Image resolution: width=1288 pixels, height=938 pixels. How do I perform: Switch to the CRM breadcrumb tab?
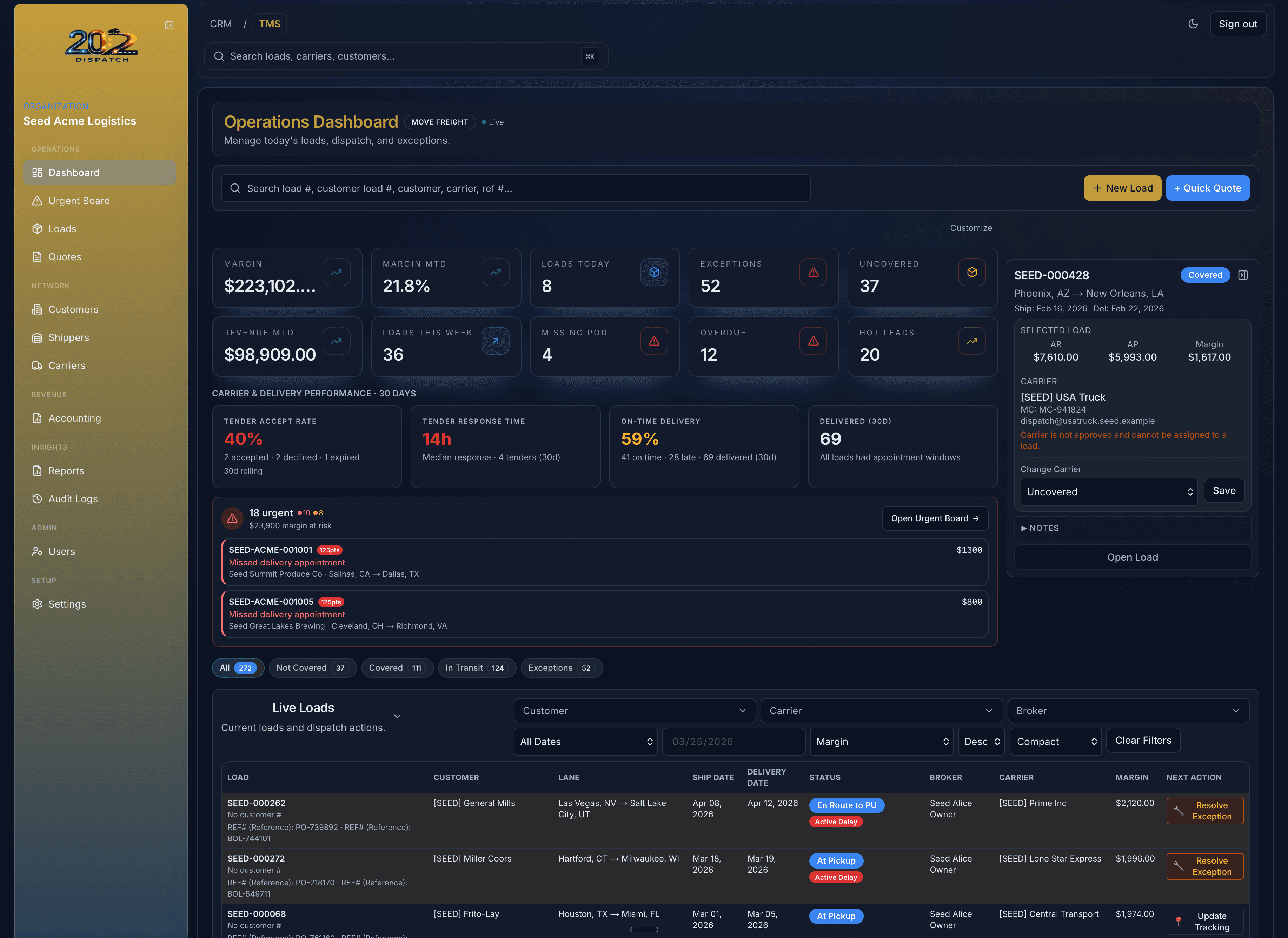coord(221,24)
